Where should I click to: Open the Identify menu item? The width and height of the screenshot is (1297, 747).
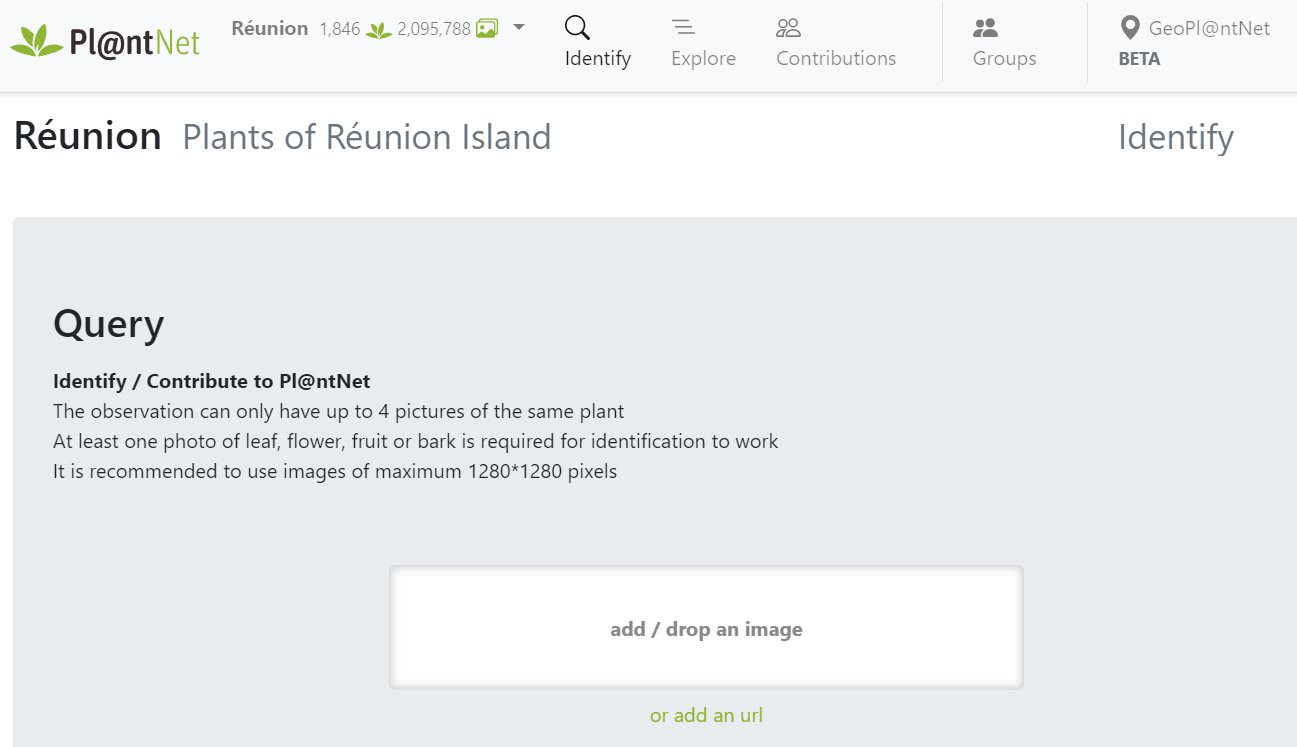point(598,42)
